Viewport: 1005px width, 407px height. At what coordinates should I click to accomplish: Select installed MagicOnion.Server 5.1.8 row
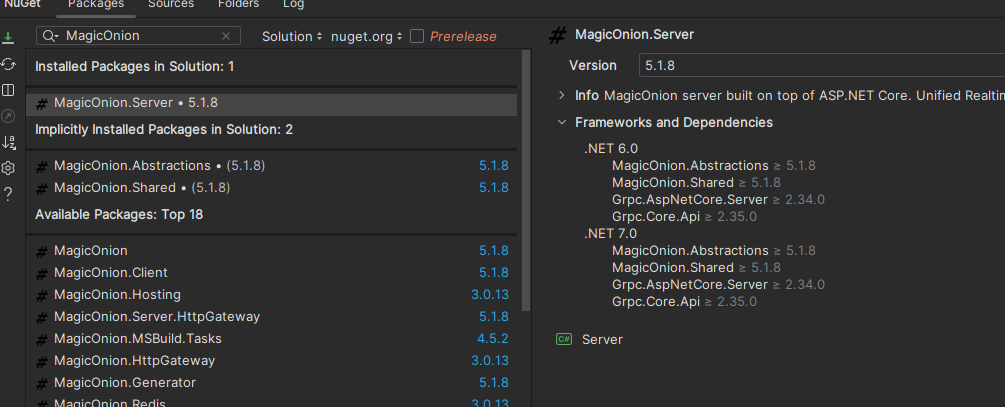(271, 103)
